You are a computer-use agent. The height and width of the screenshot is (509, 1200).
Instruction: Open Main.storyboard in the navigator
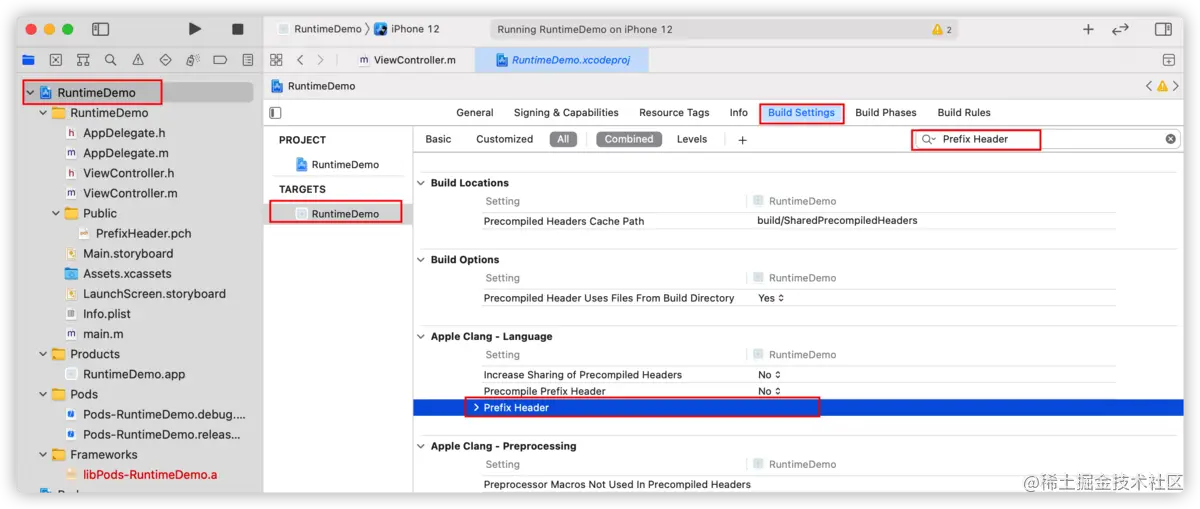pyautogui.click(x=127, y=254)
